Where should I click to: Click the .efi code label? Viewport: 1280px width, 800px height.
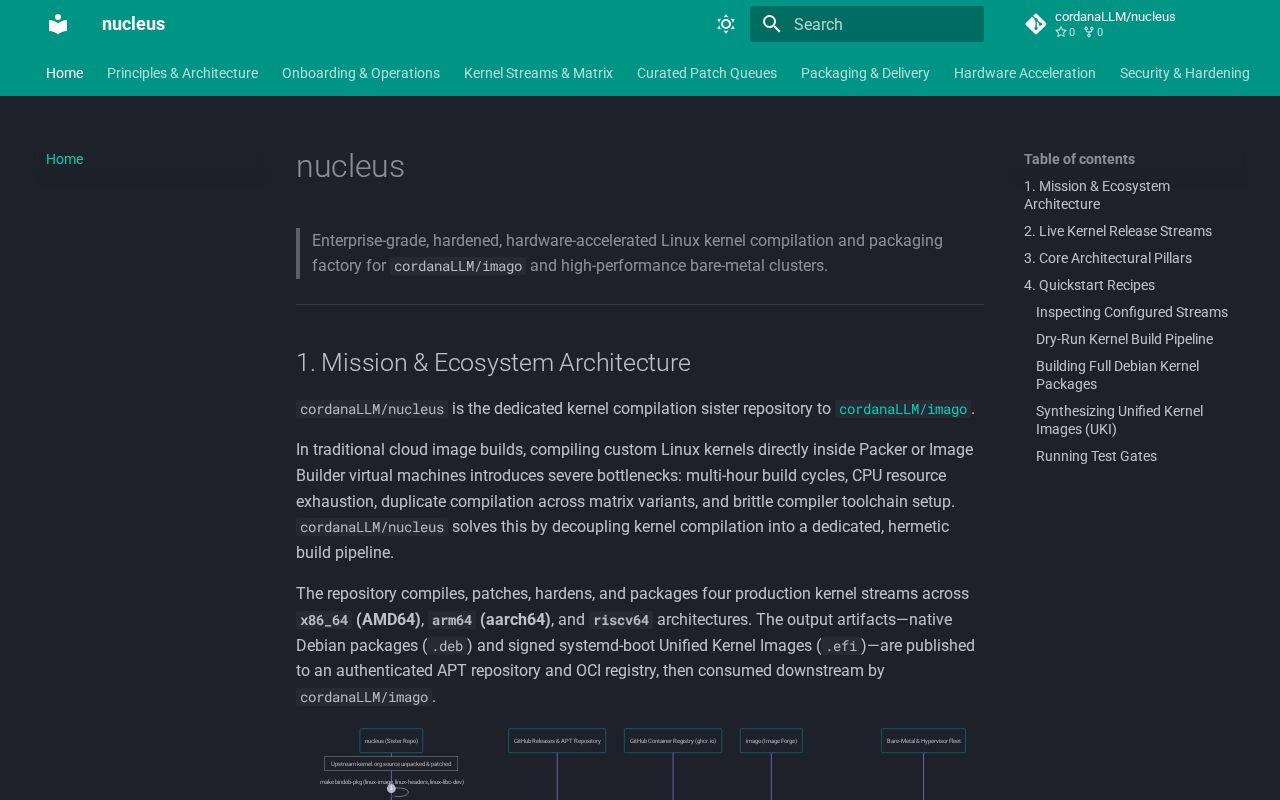coord(842,646)
